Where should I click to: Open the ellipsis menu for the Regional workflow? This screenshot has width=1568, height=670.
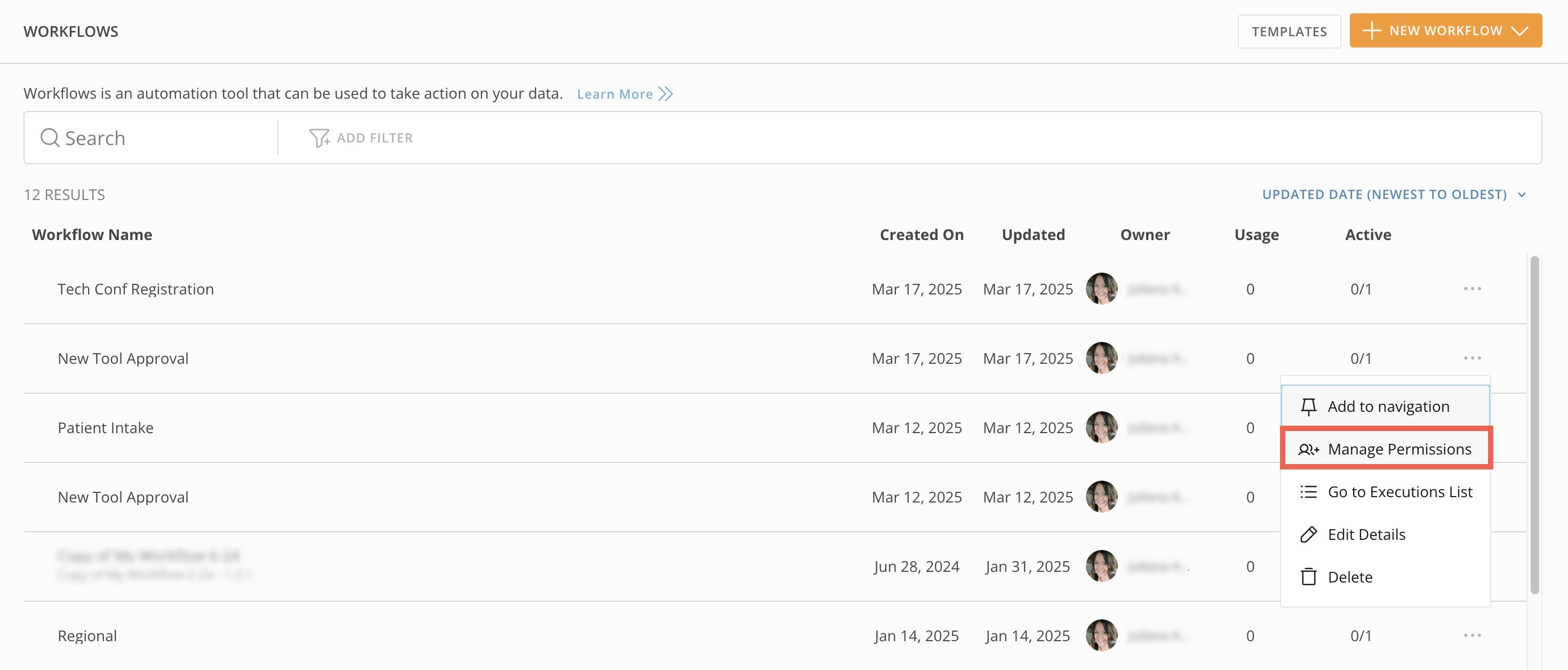pos(1472,635)
